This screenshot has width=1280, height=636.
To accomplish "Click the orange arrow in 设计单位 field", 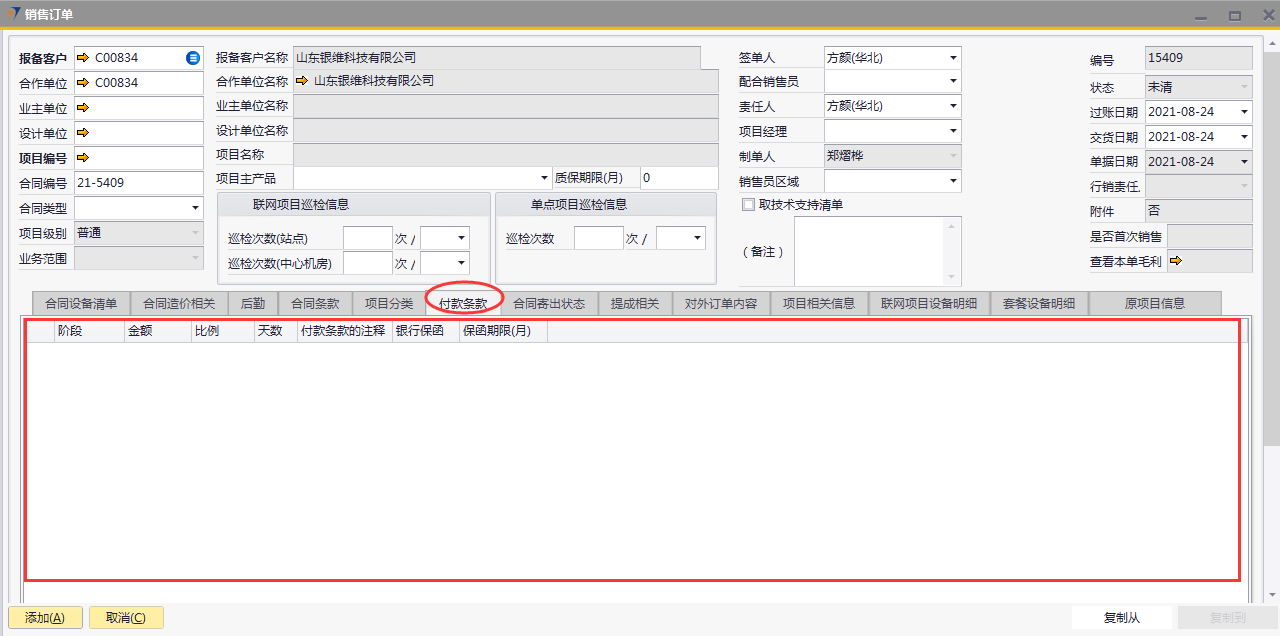I will 82,133.
